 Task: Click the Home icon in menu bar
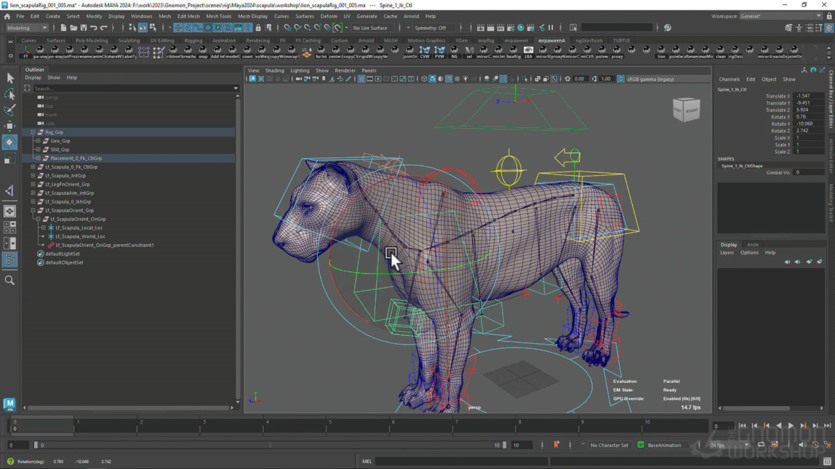point(7,17)
